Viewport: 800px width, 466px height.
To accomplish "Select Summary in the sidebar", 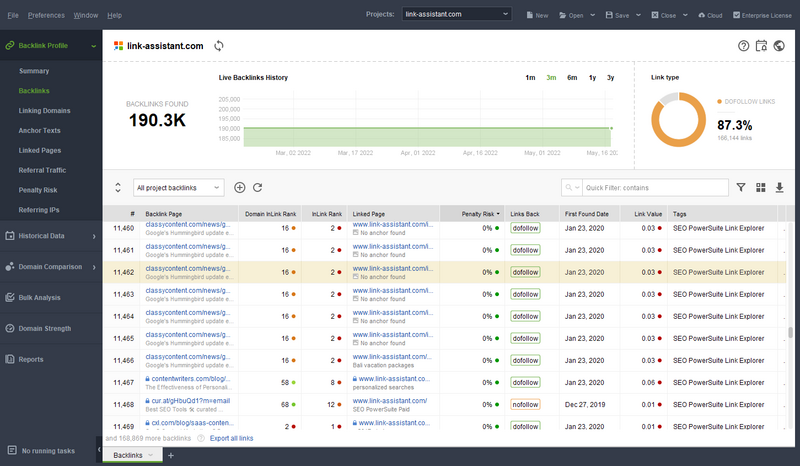I will pyautogui.click(x=34, y=71).
